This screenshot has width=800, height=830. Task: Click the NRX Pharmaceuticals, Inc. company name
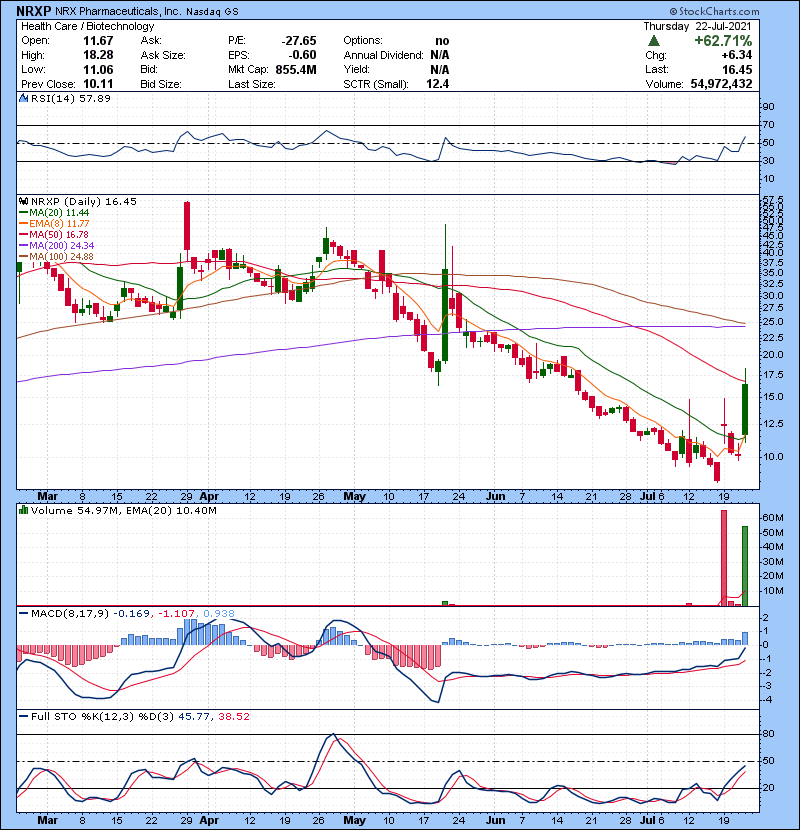[119, 11]
